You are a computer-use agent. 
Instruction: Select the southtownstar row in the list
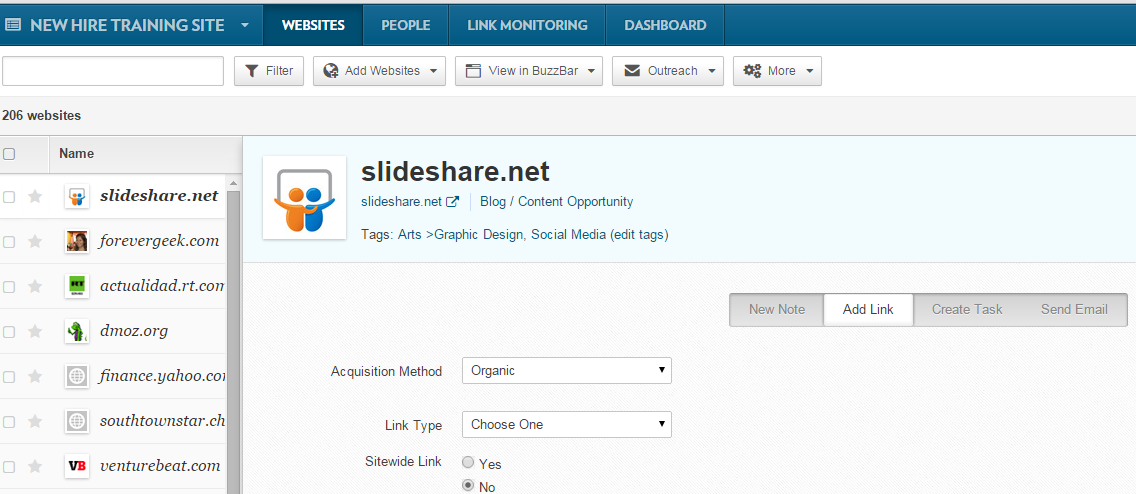162,421
